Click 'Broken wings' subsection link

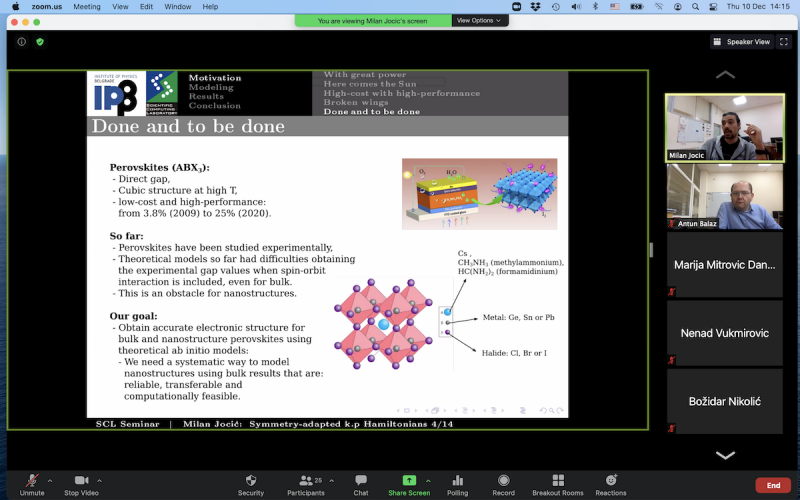pyautogui.click(x=356, y=102)
